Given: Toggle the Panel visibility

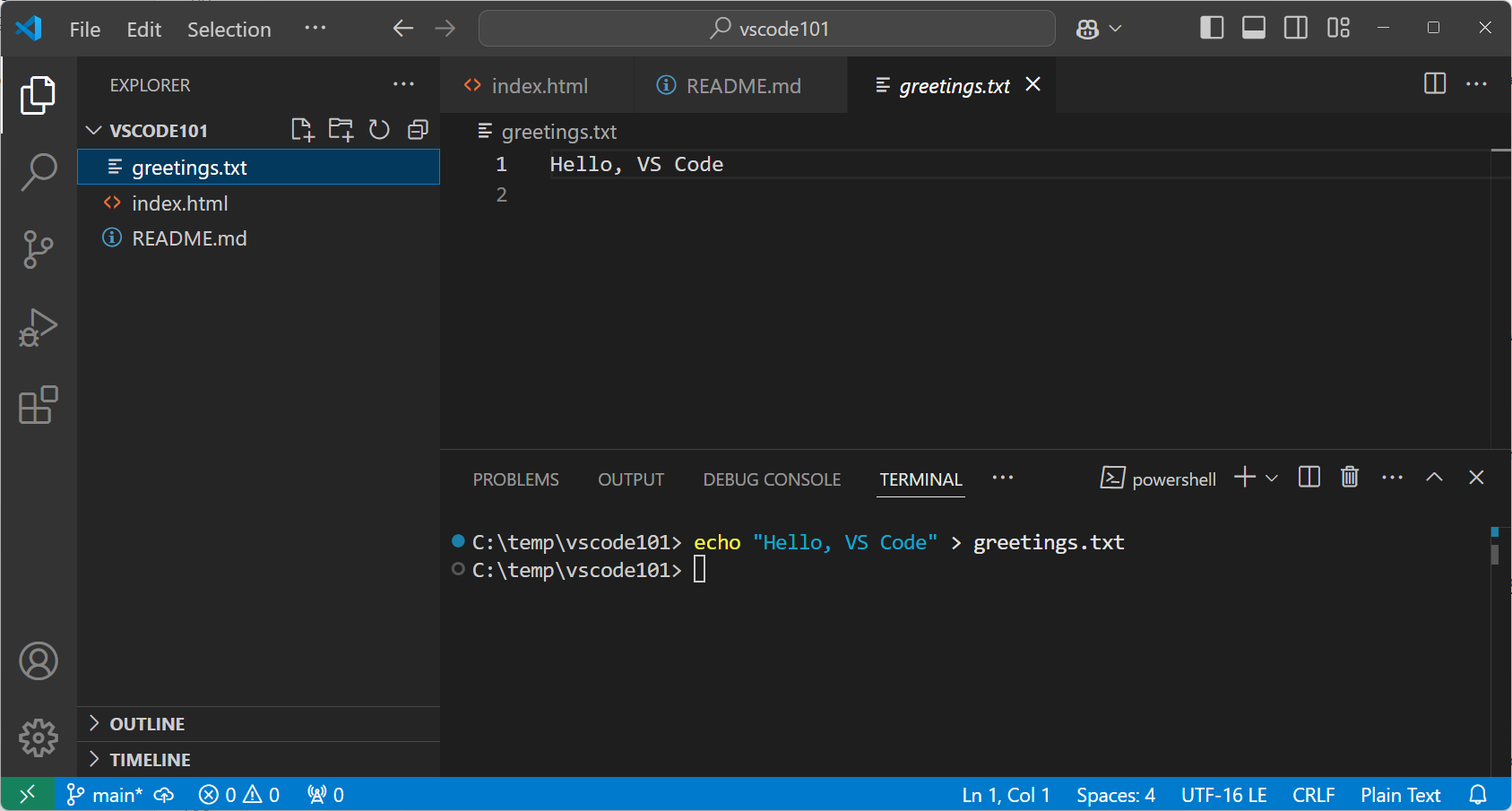Looking at the screenshot, I should pos(1253,28).
